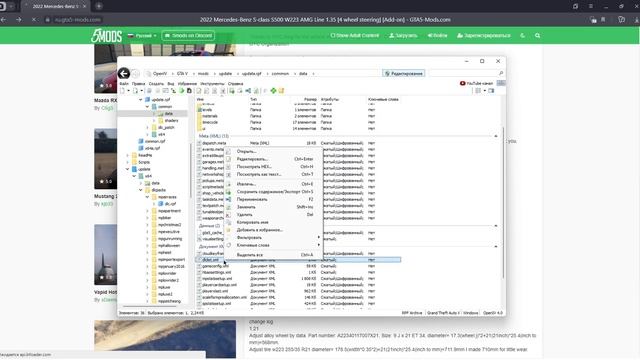This screenshot has width=640, height=360.
Task: Click the GTA V breadcrumb segment
Action: click(182, 73)
